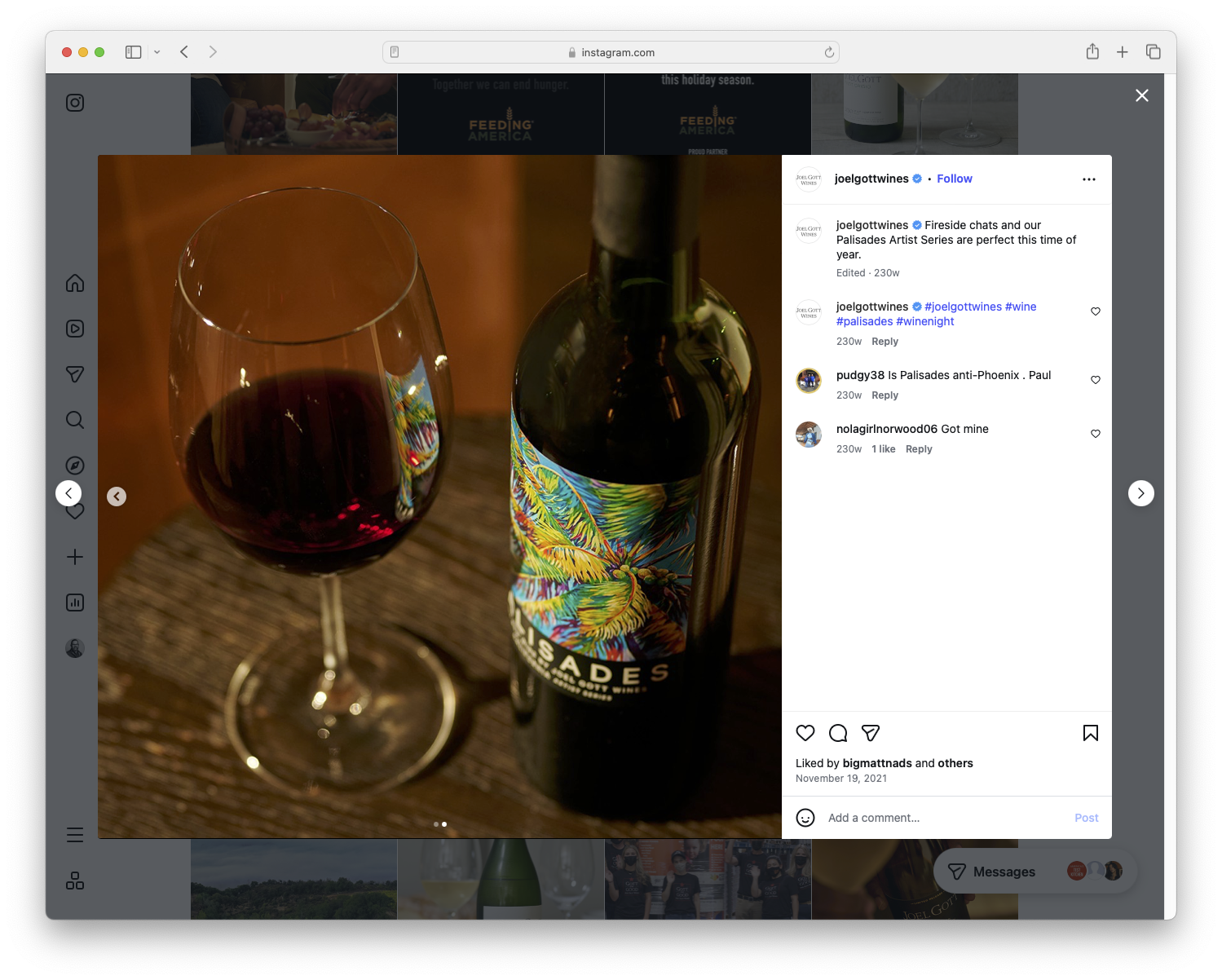Reload the page in the address bar
Screen dimensions: 1222x980
pyautogui.click(x=829, y=52)
